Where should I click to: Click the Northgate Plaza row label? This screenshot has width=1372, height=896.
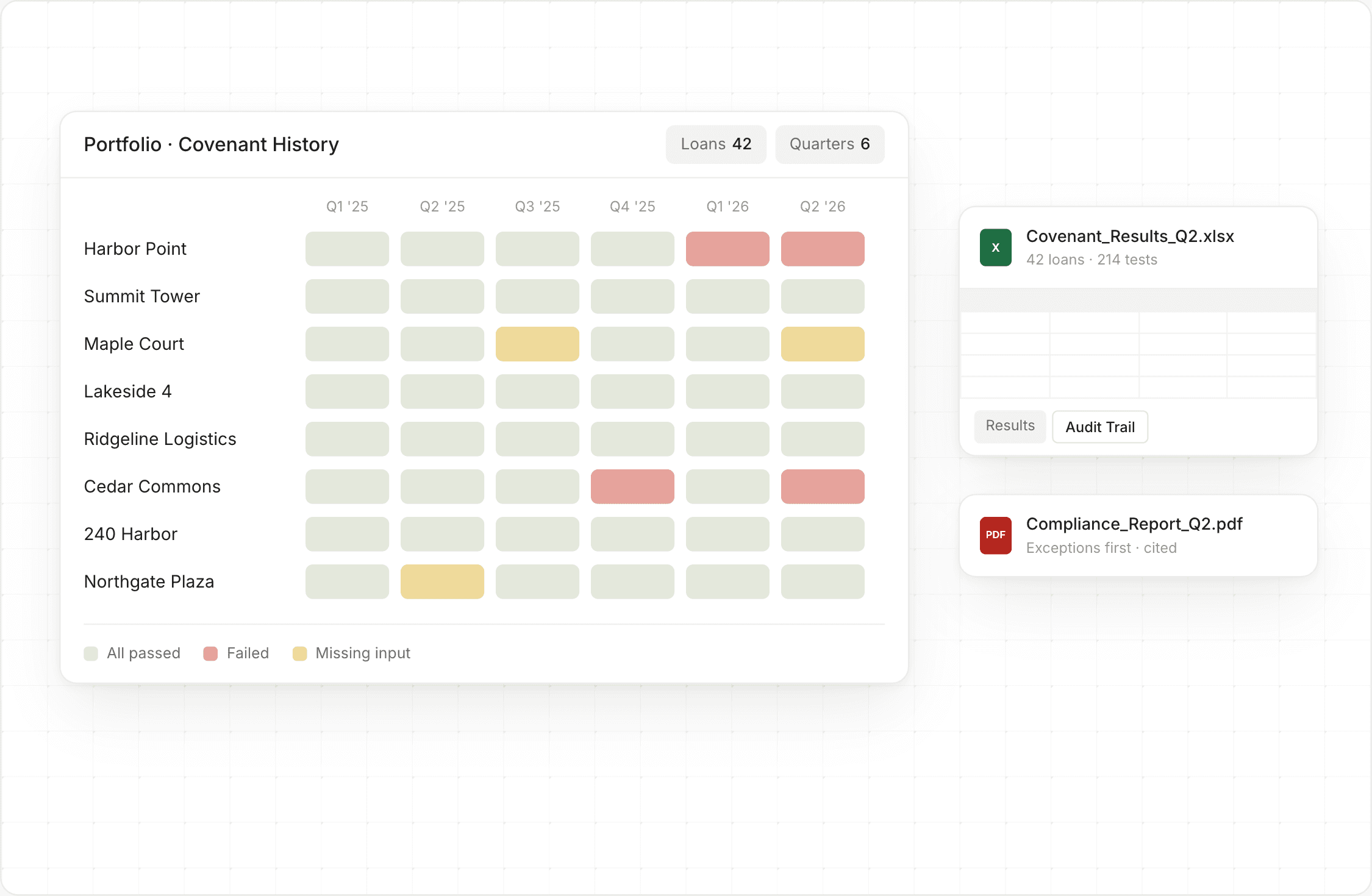(149, 581)
